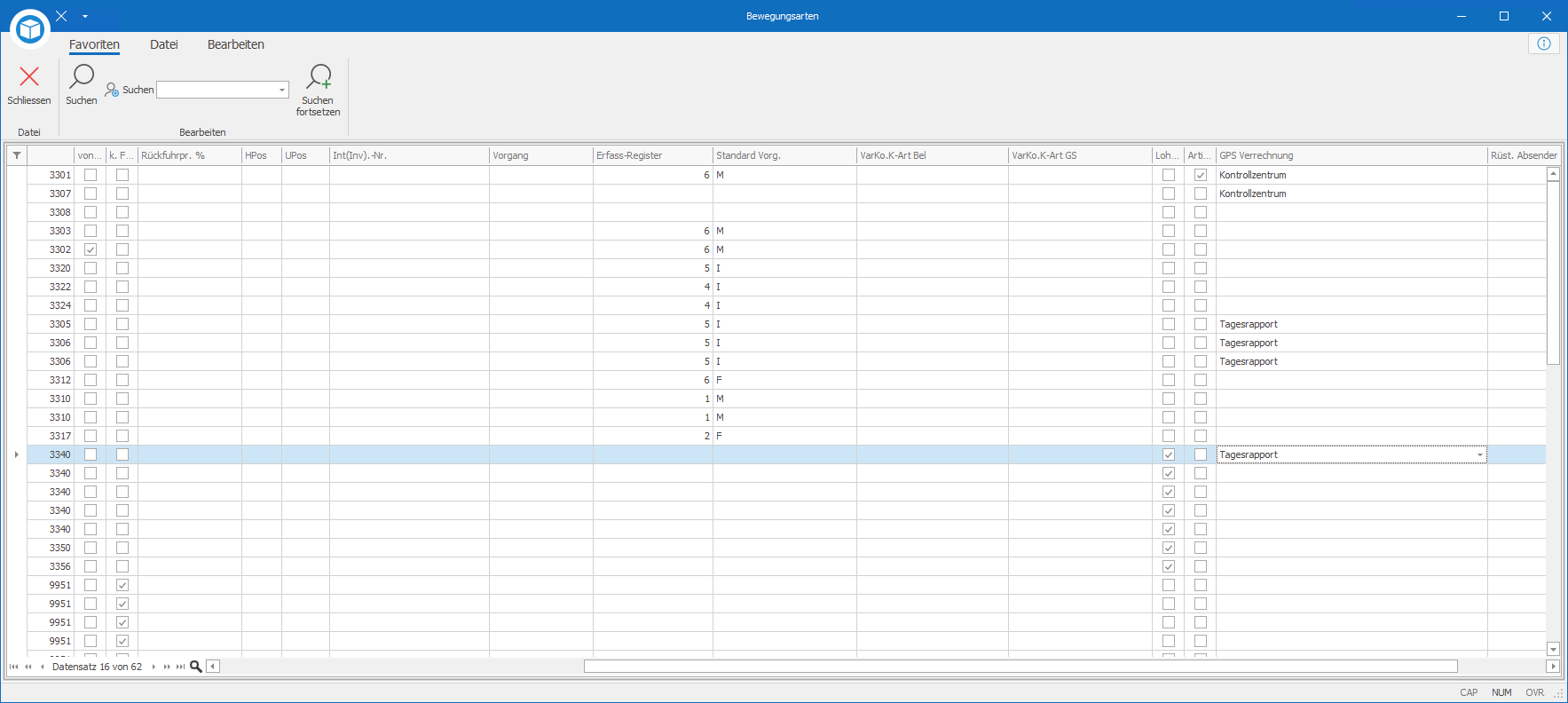Go to the next record

[x=154, y=667]
